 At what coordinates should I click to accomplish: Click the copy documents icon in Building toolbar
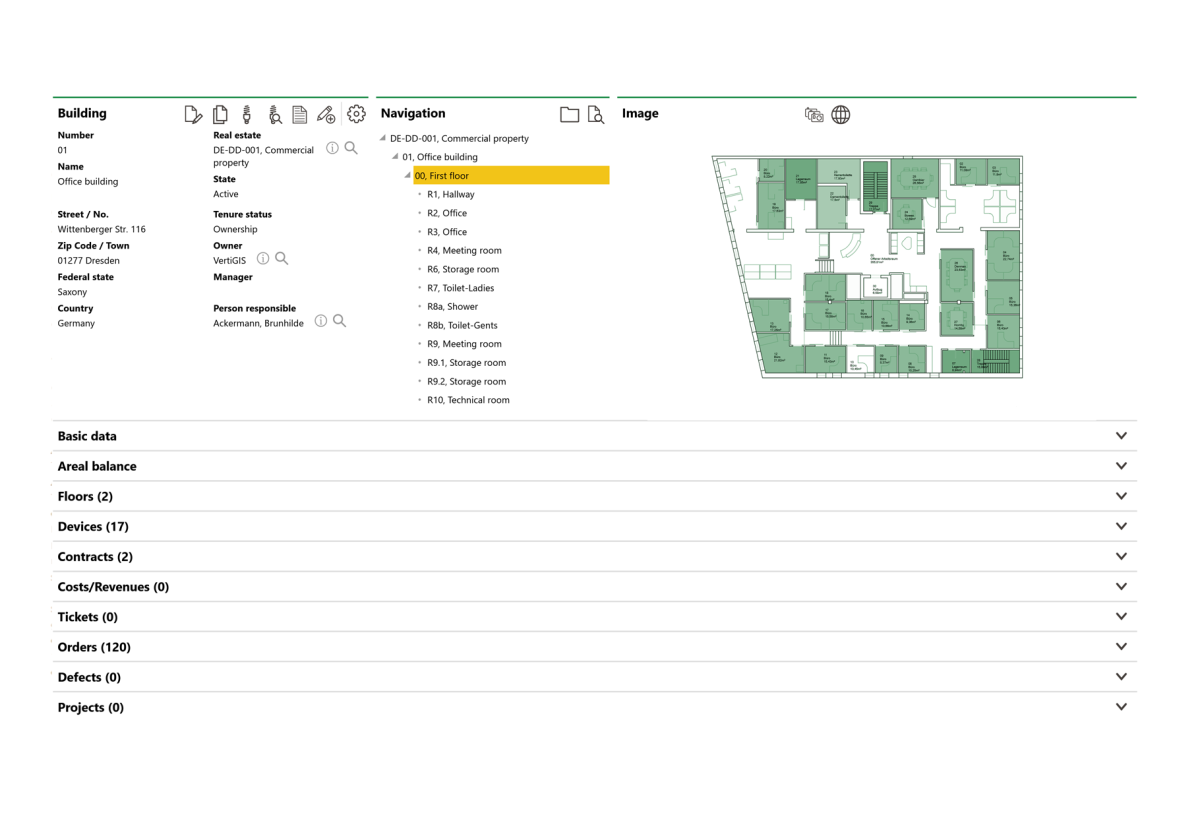point(220,114)
